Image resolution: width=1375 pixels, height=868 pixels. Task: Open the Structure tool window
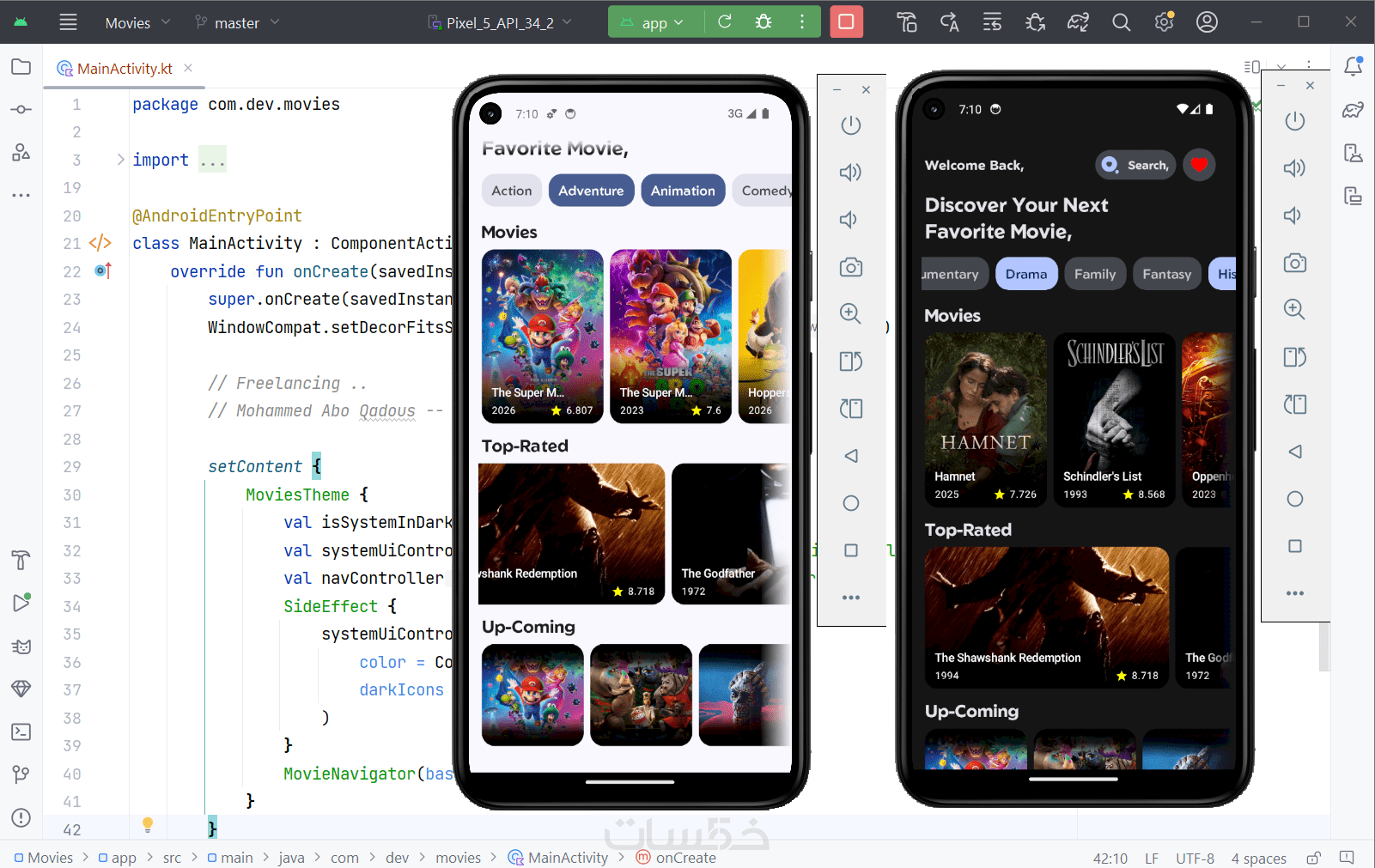[x=21, y=153]
